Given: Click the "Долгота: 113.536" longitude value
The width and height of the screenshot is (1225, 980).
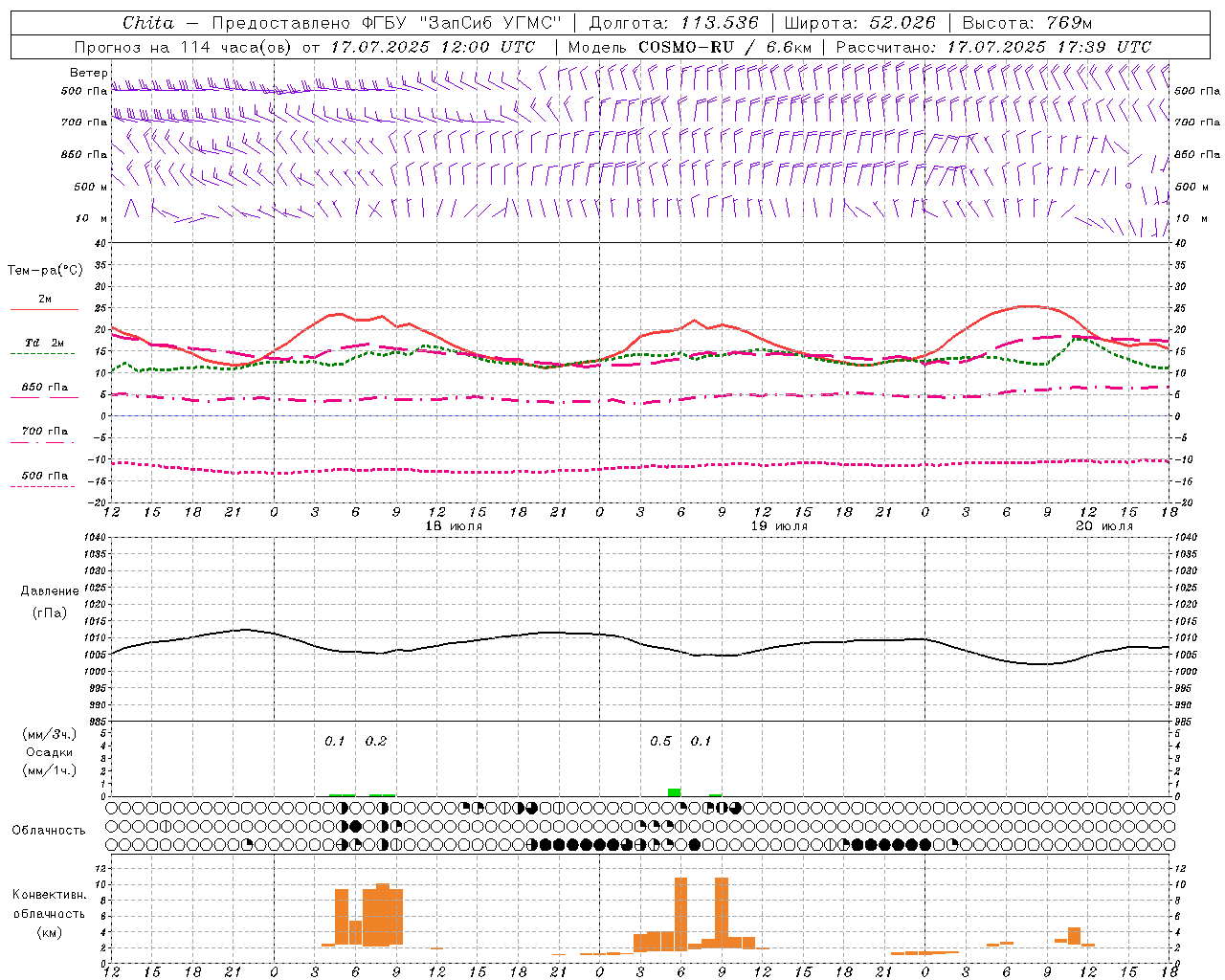Looking at the screenshot, I should point(674,23).
